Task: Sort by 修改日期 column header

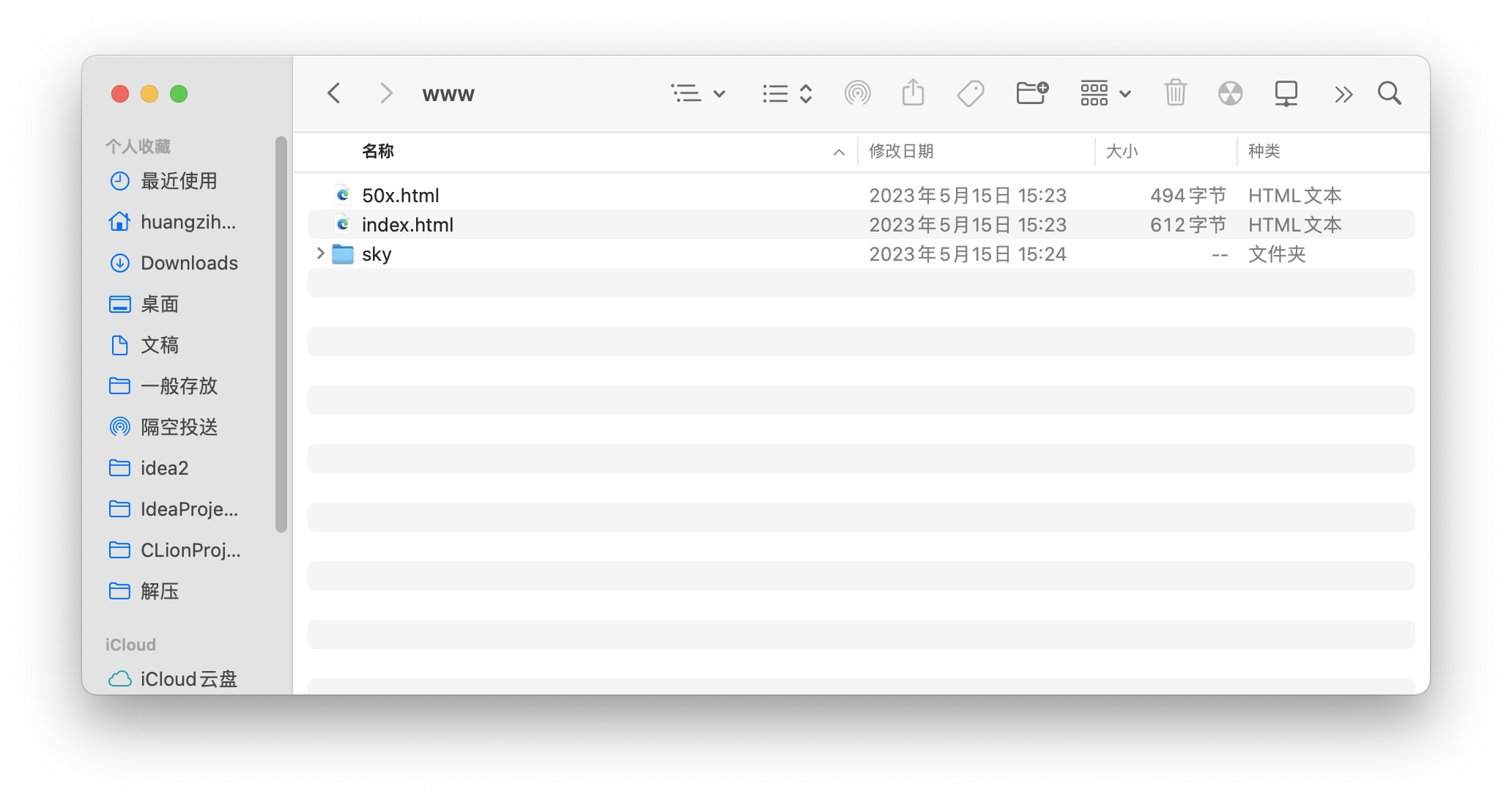Action: coord(901,152)
